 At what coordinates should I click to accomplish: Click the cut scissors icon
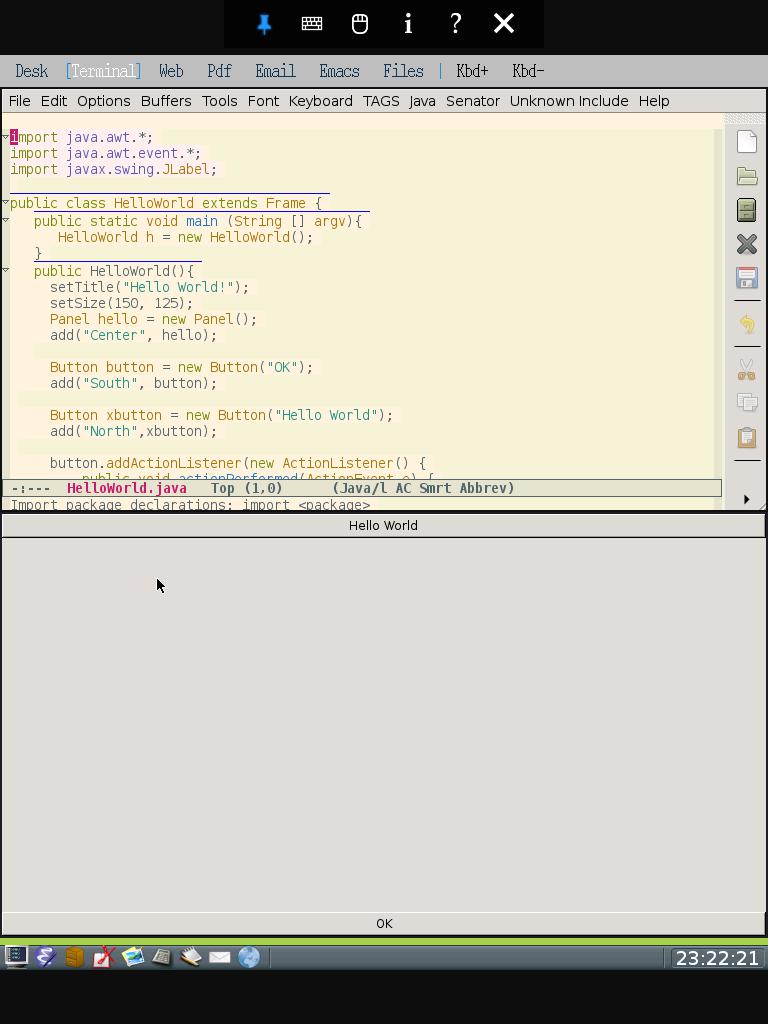[747, 370]
